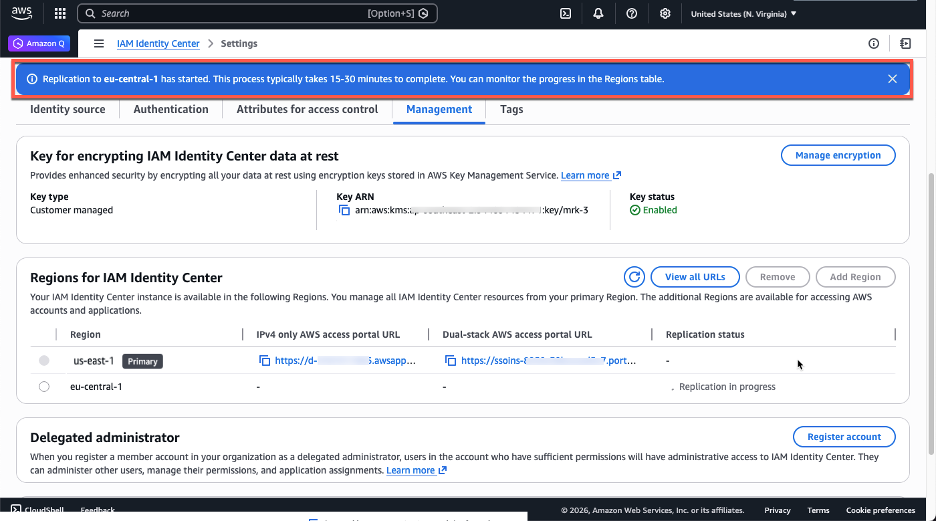Click the Manage encryption button

pos(837,156)
